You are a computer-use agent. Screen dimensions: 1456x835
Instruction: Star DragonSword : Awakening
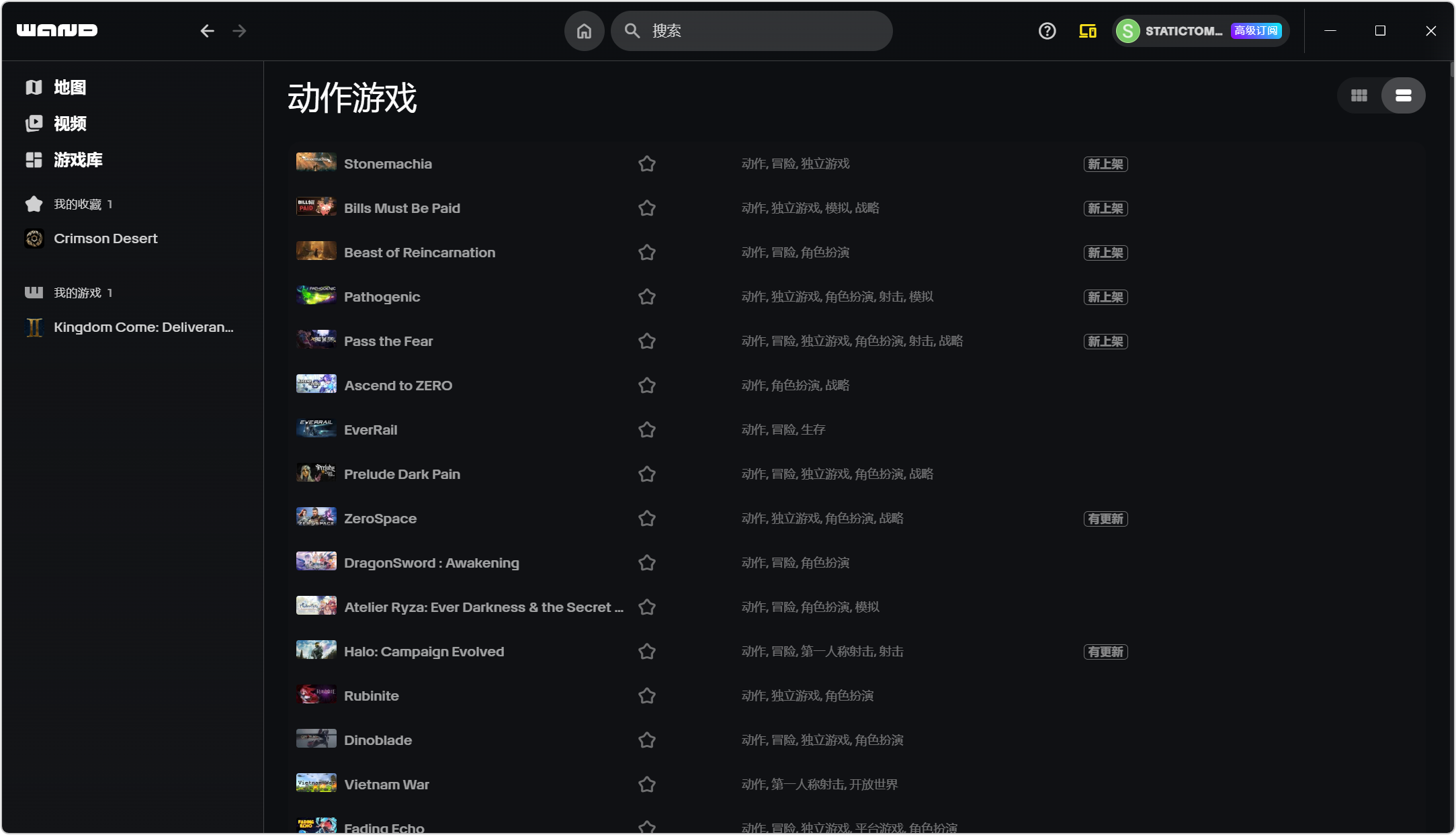click(647, 563)
